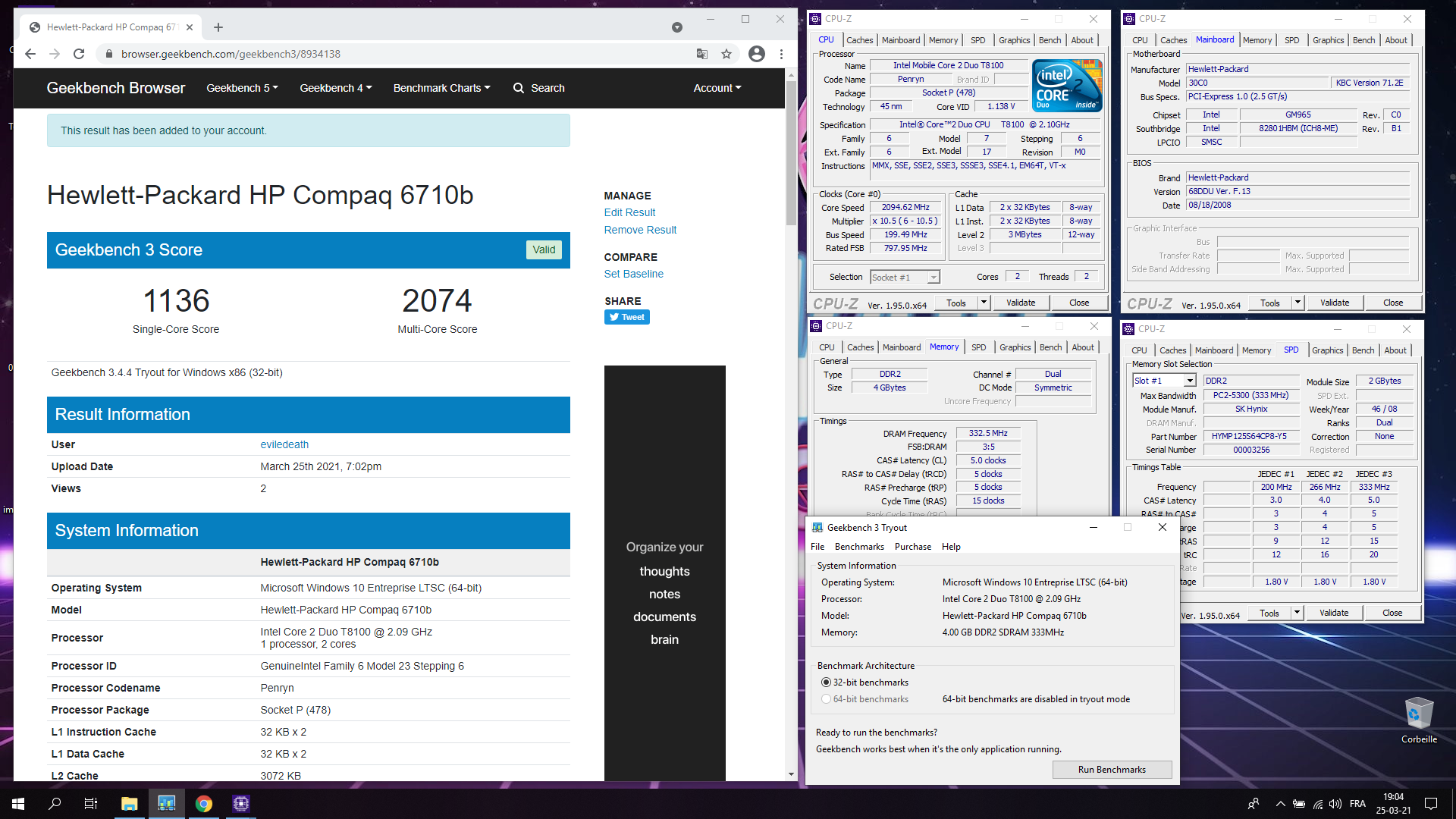Select 32-bit benchmarks radio option
This screenshot has height=819, width=1456.
(x=826, y=682)
